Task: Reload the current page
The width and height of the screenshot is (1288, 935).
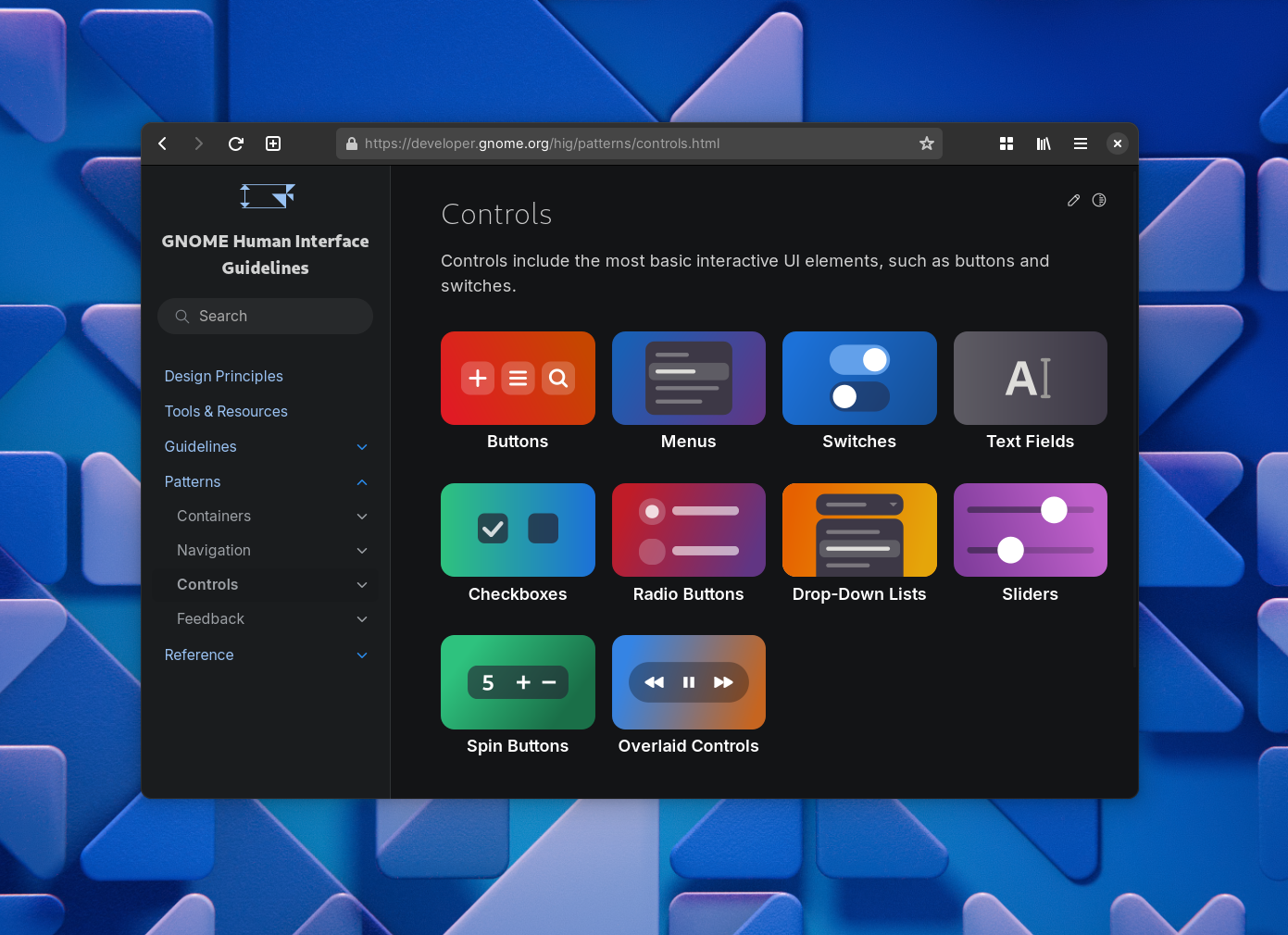Action: click(x=236, y=143)
